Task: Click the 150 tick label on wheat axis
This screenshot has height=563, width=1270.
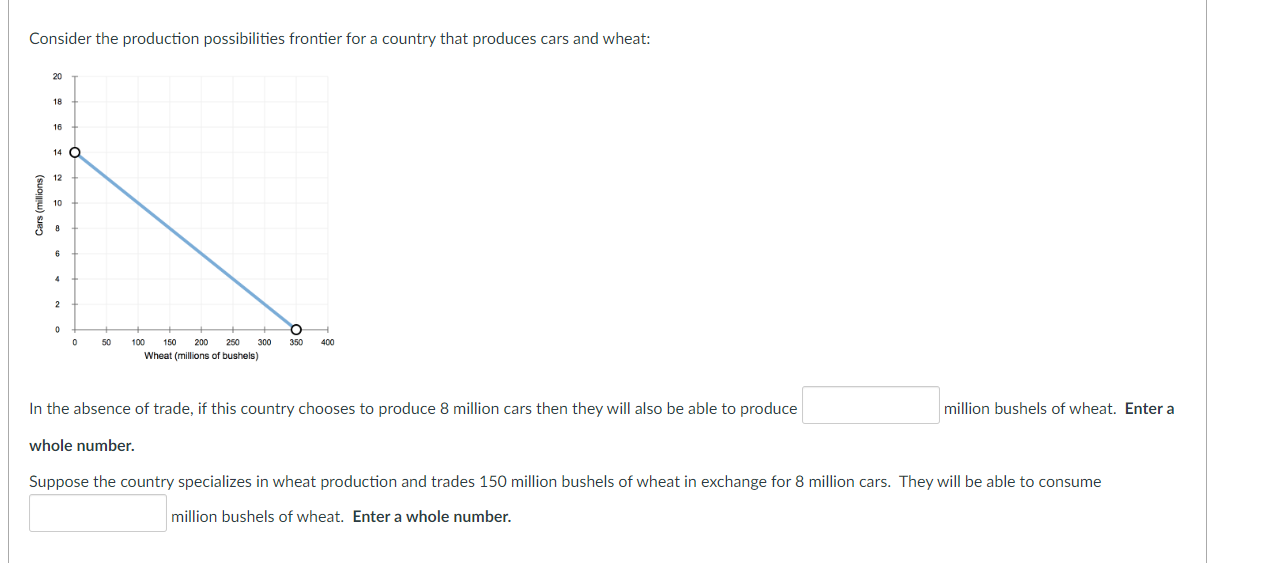Action: [169, 343]
